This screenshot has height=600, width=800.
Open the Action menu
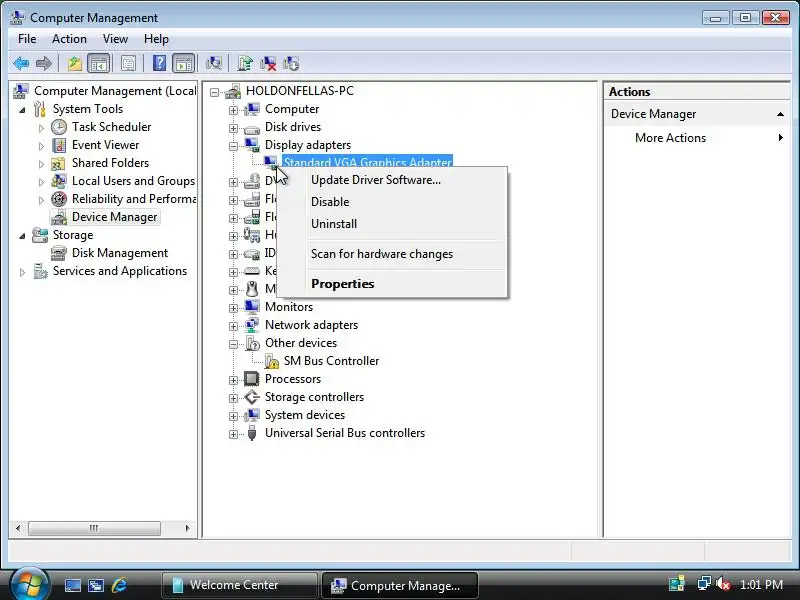click(x=69, y=39)
